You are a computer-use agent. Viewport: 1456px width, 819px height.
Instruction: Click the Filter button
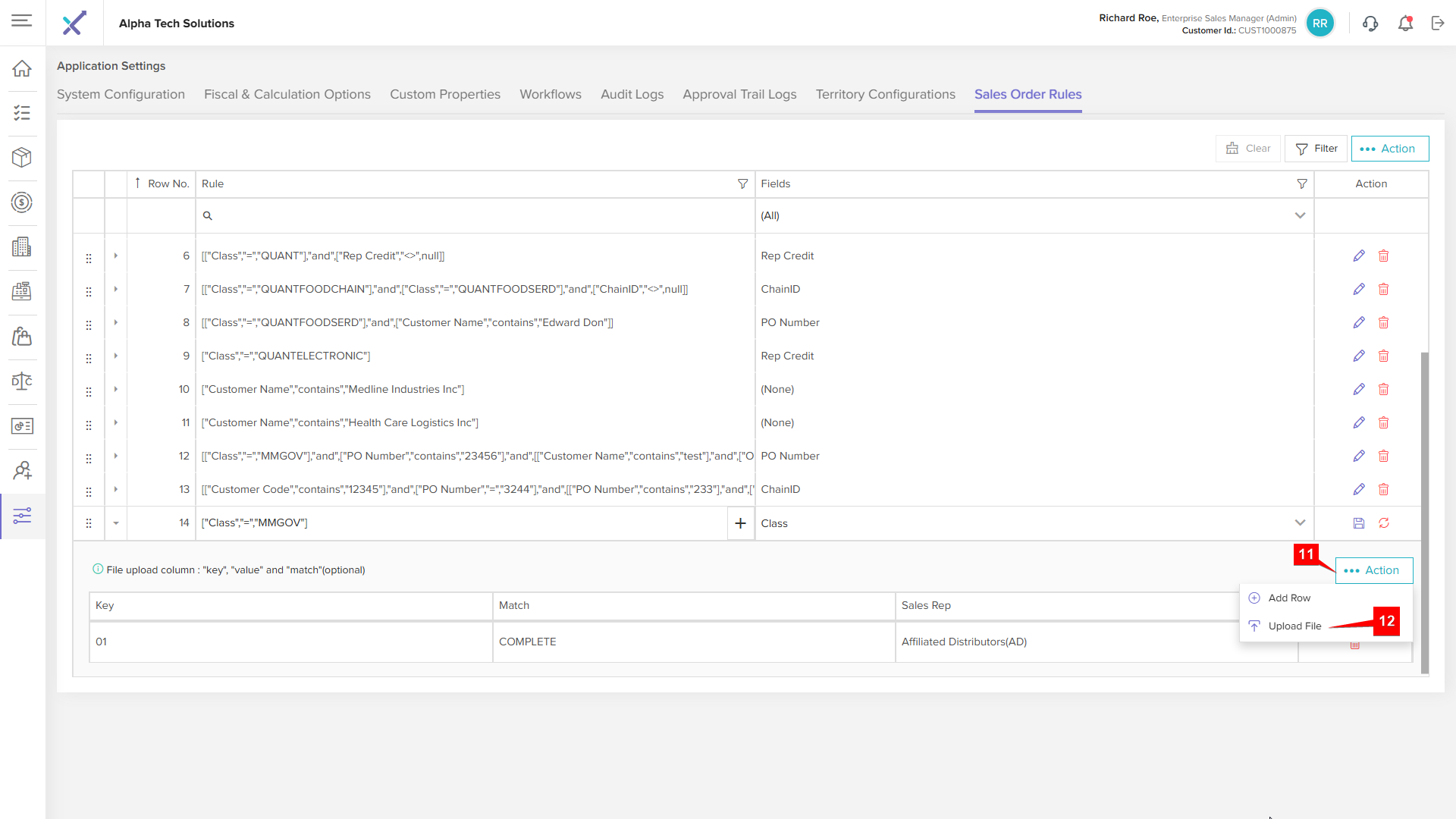(x=1316, y=149)
